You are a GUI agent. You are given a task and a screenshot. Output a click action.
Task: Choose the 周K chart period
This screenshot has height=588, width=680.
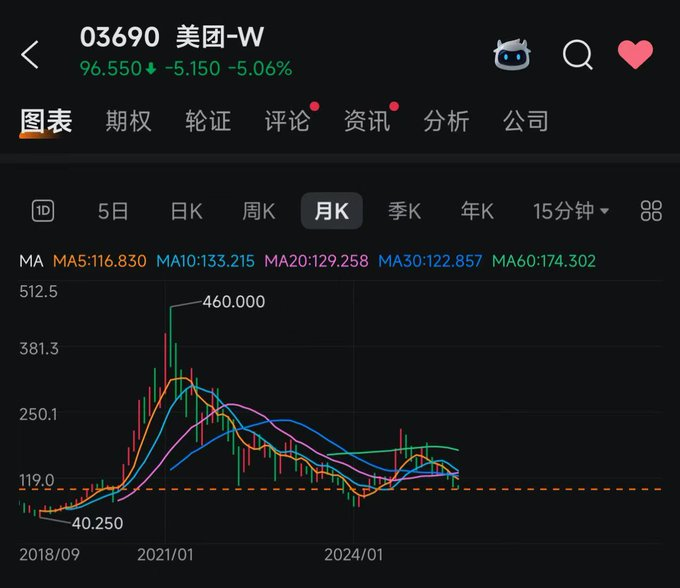coord(258,211)
